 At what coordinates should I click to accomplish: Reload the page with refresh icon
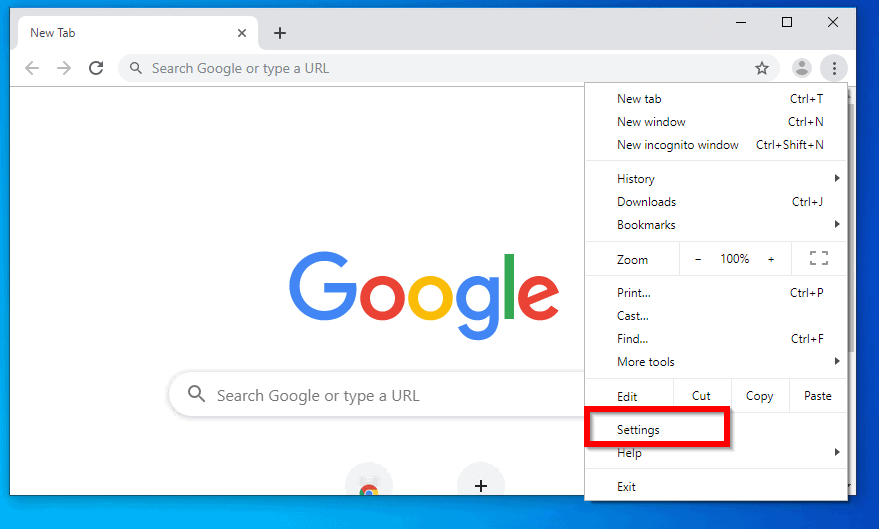click(96, 68)
